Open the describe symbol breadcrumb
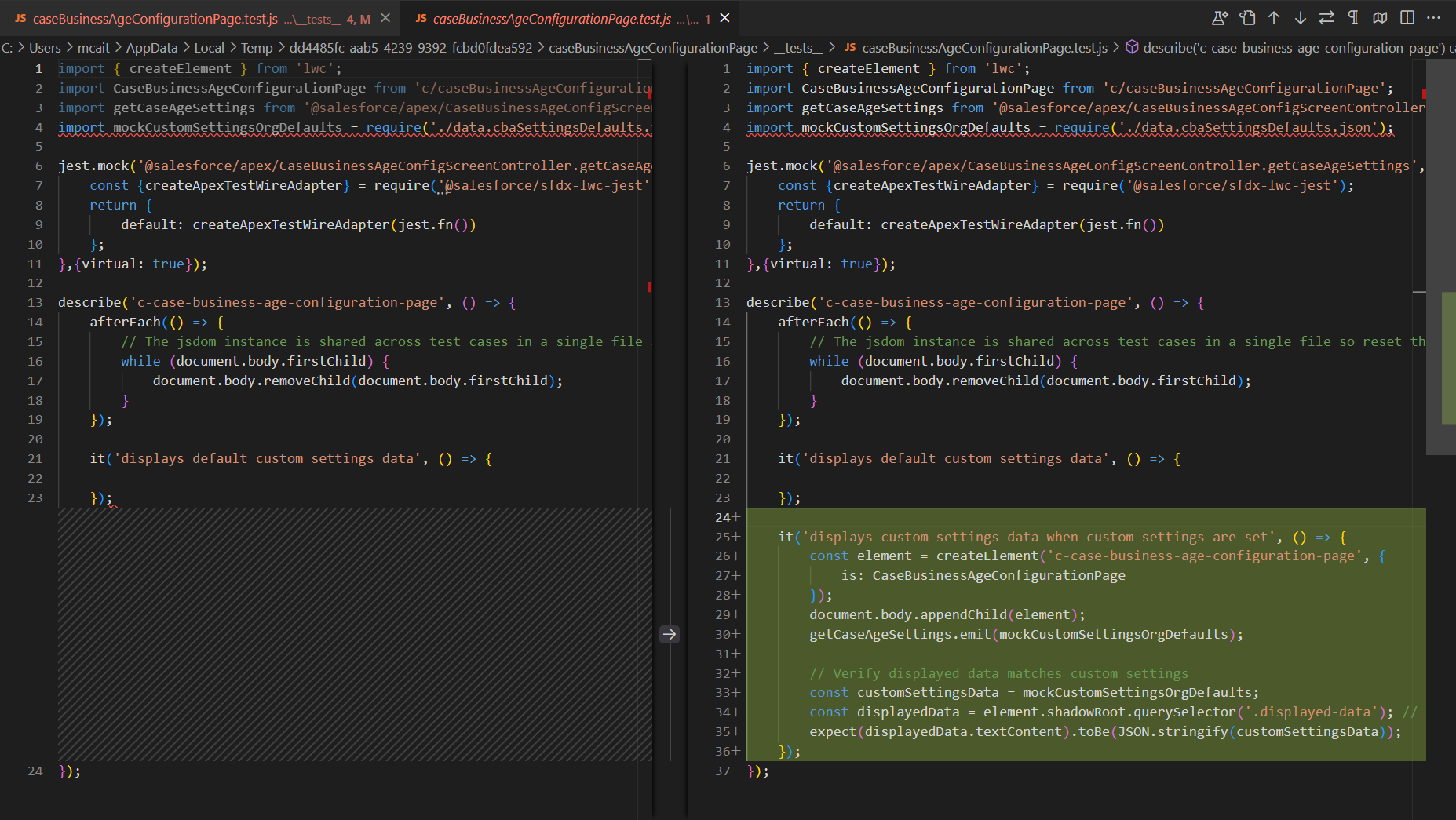The height and width of the screenshot is (820, 1456). pyautogui.click(x=1294, y=48)
